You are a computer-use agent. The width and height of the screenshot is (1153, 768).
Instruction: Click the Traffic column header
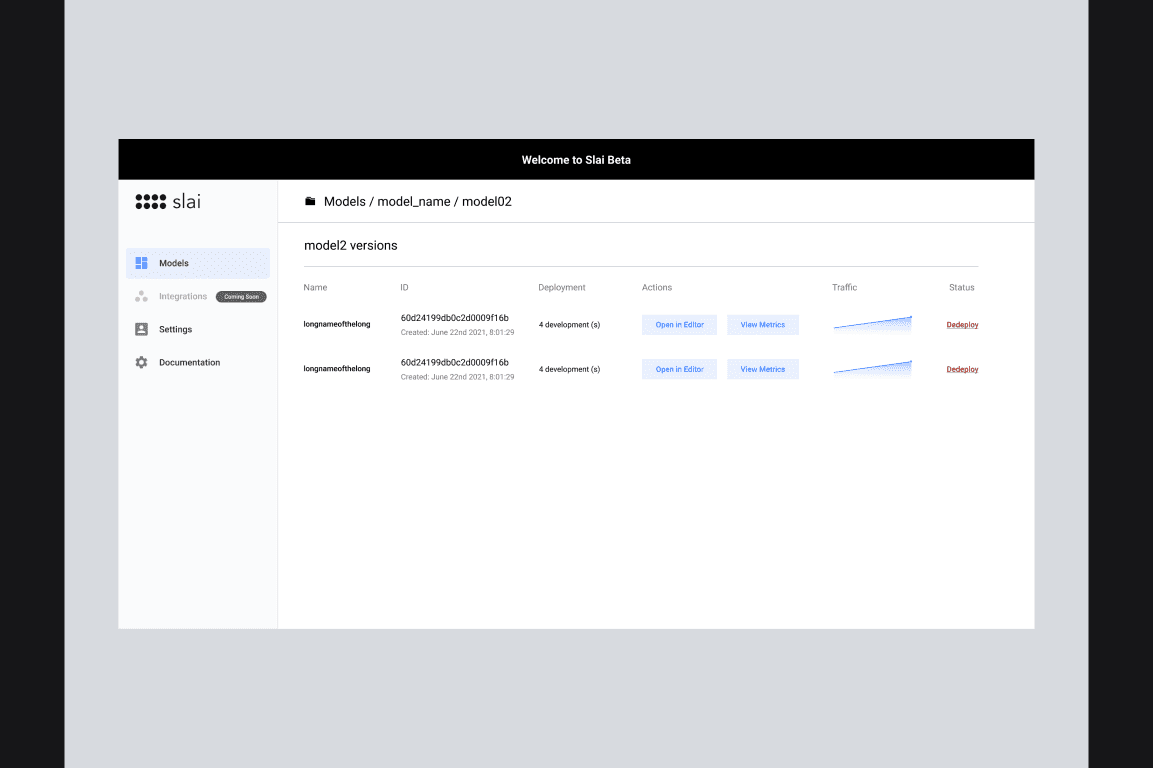click(x=844, y=288)
